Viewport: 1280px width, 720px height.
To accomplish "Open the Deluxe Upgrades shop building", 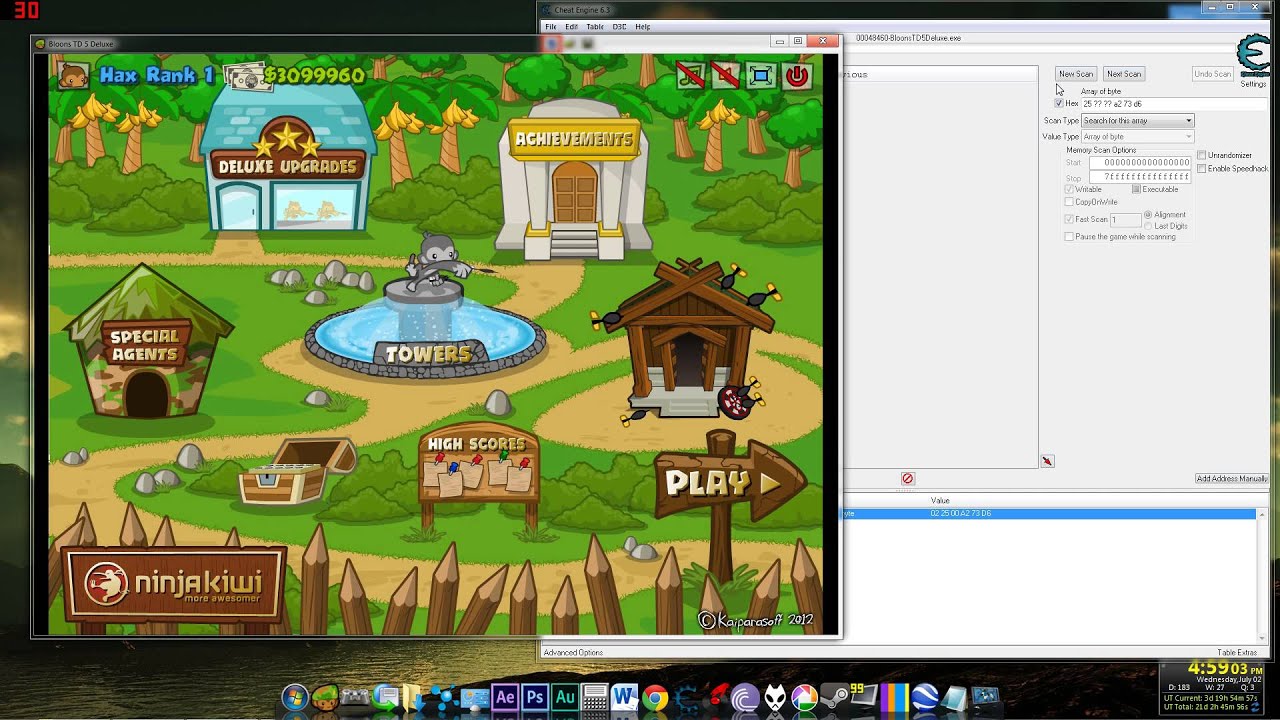I will [288, 160].
